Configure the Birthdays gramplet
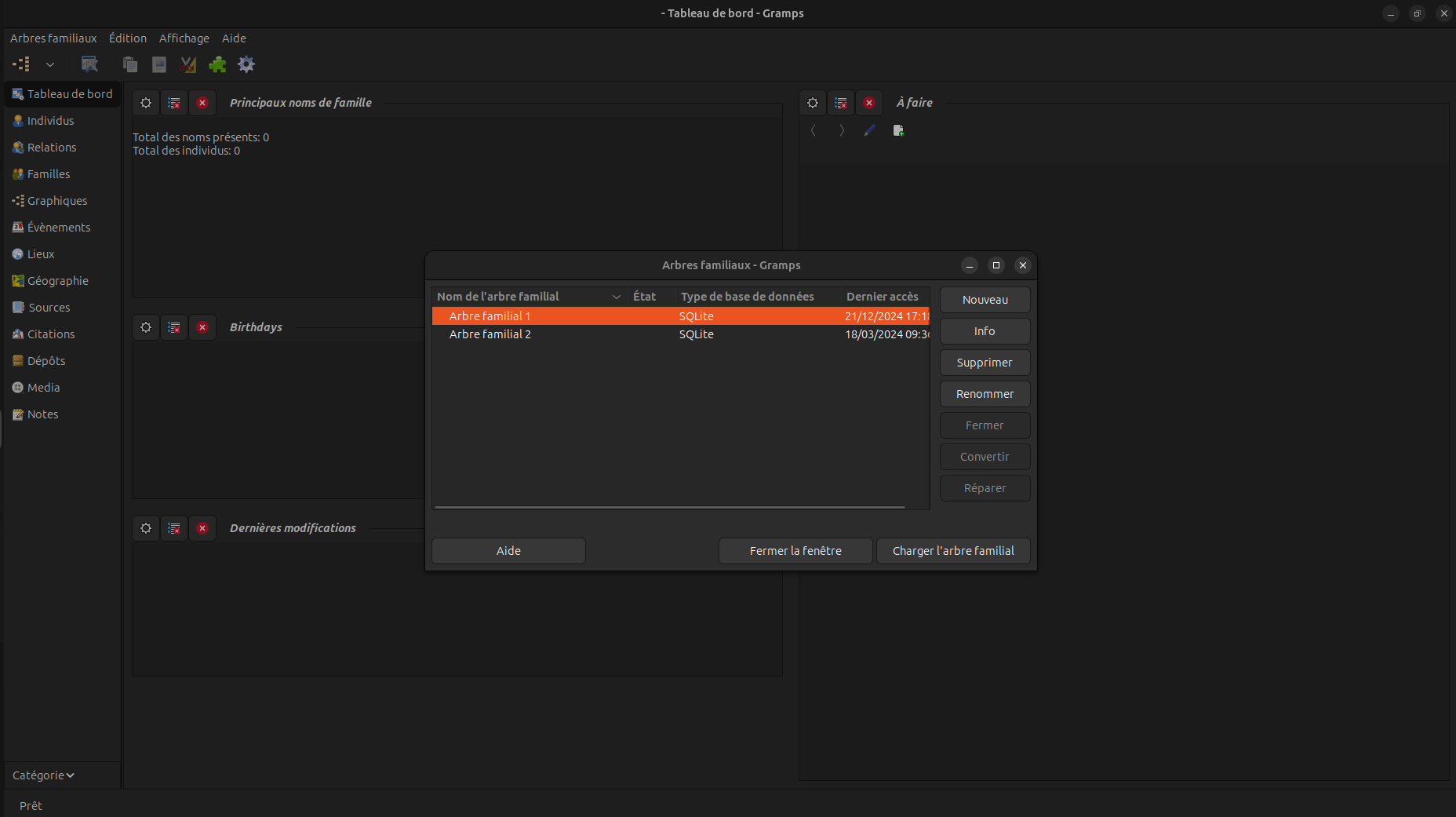Viewport: 1456px width, 817px height. (x=146, y=327)
